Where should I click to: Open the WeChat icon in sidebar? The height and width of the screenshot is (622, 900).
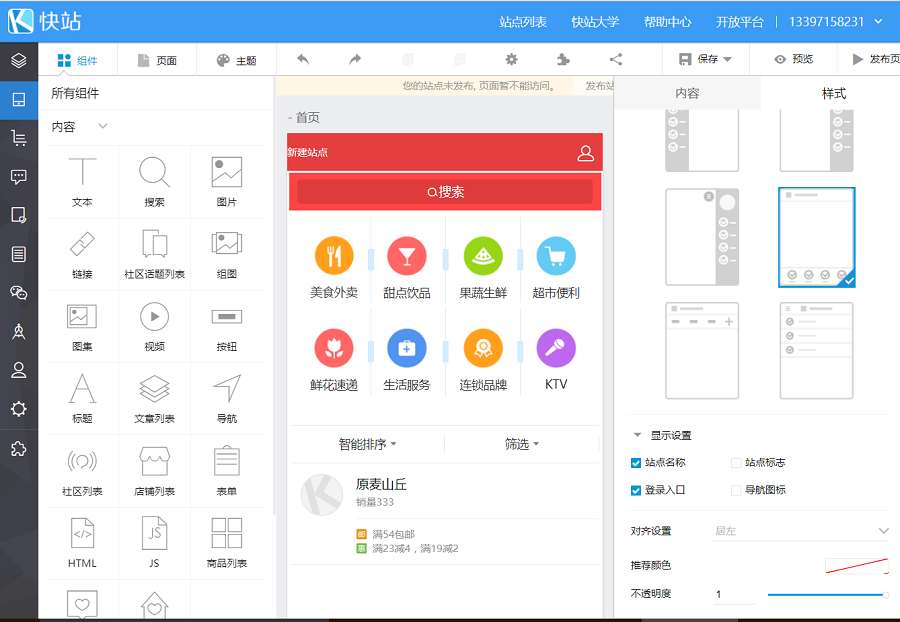click(x=19, y=293)
